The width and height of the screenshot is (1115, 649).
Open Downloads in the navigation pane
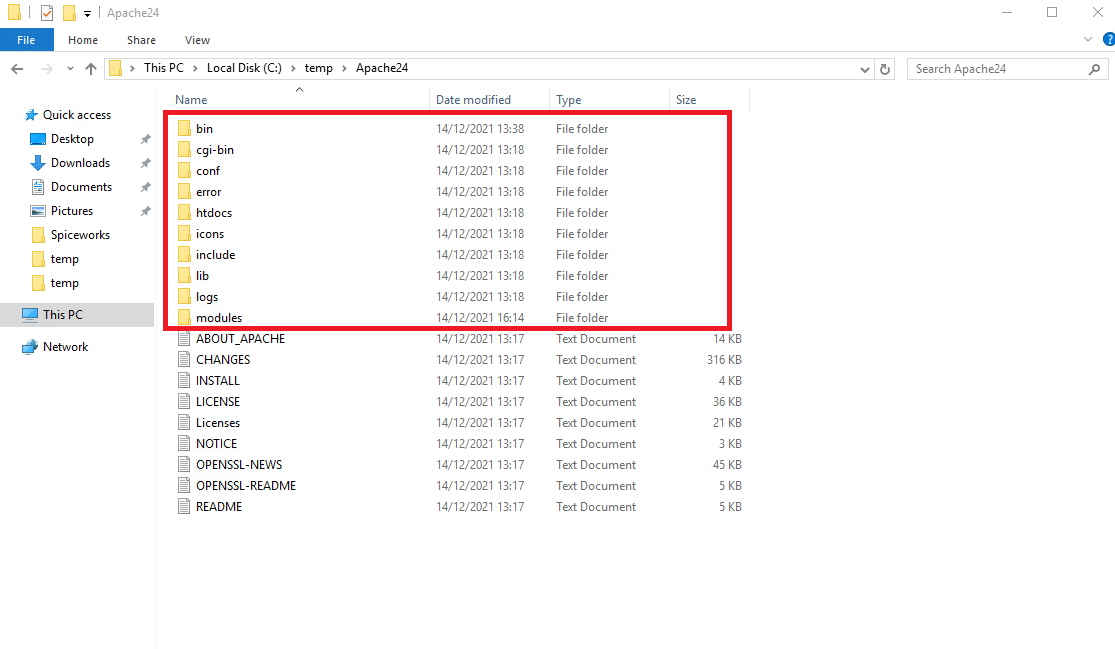(x=80, y=163)
